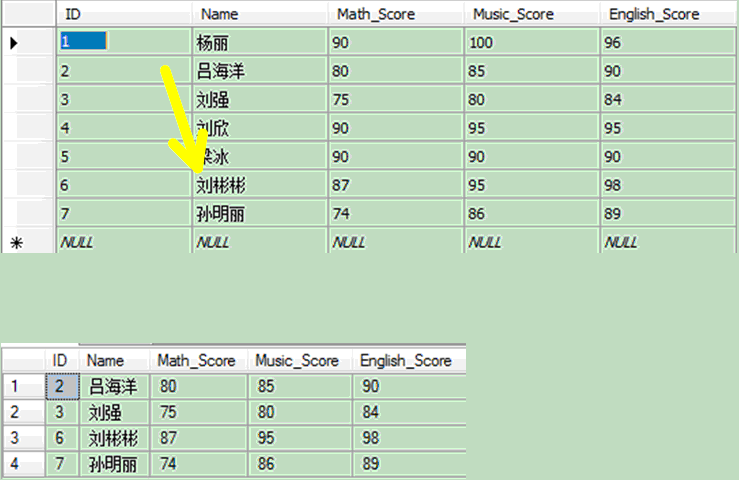Click the ID column header in lower grid
Viewport: 739px width, 480px height.
[61, 360]
